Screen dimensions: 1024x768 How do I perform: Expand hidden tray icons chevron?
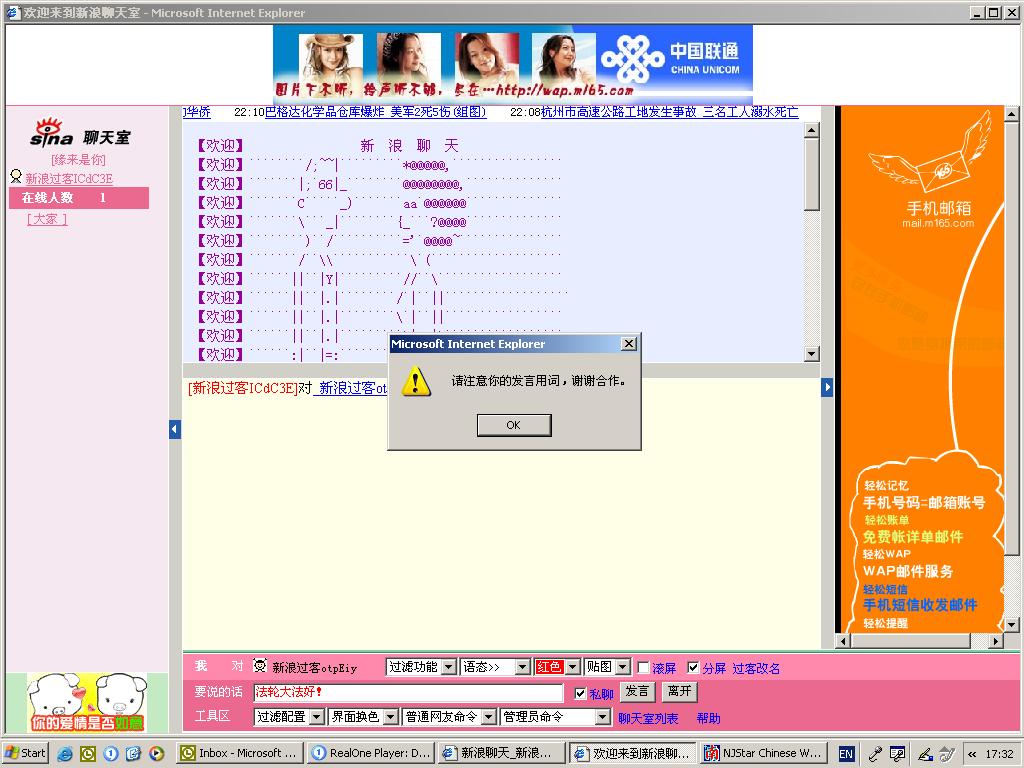pyautogui.click(x=972, y=754)
